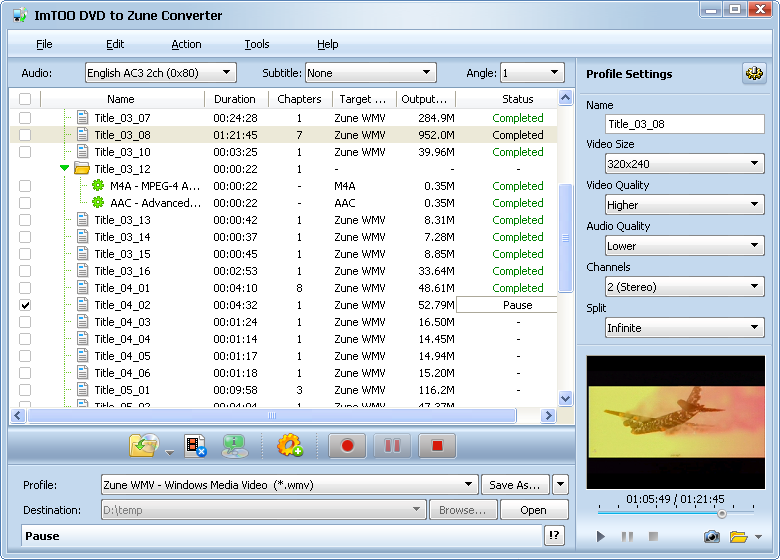Open the Audio Quality dropdown

click(x=685, y=246)
